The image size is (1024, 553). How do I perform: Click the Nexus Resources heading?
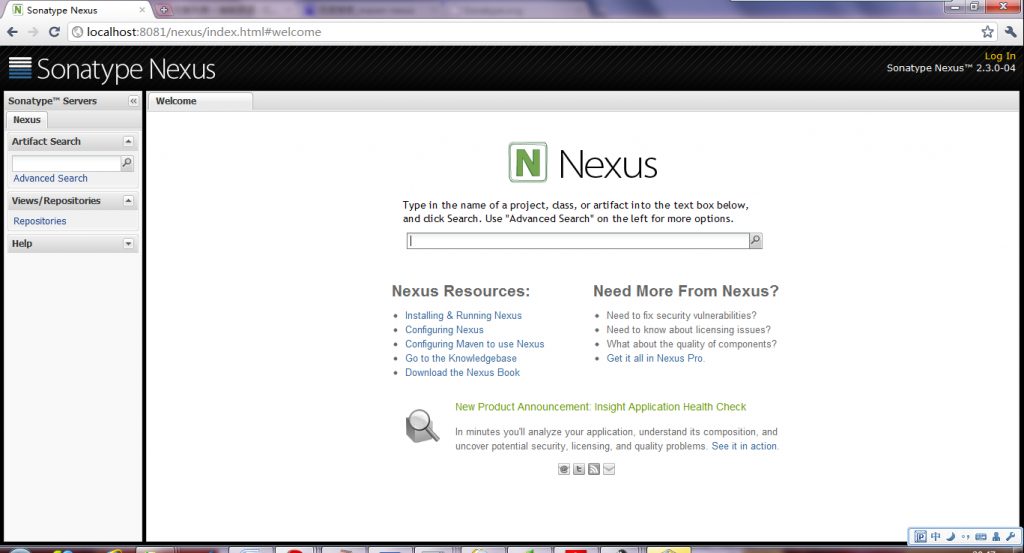[460, 291]
